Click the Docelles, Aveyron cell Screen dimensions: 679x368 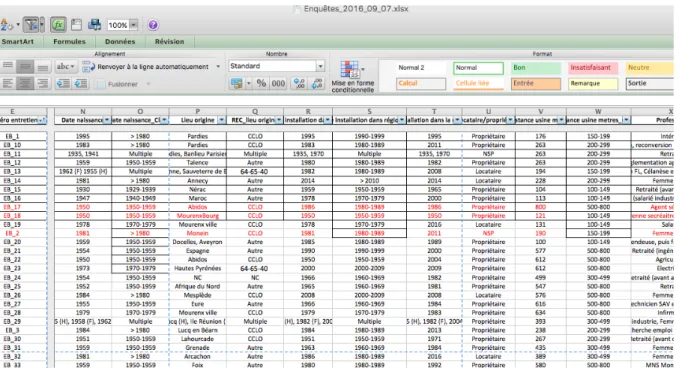pyautogui.click(x=197, y=242)
